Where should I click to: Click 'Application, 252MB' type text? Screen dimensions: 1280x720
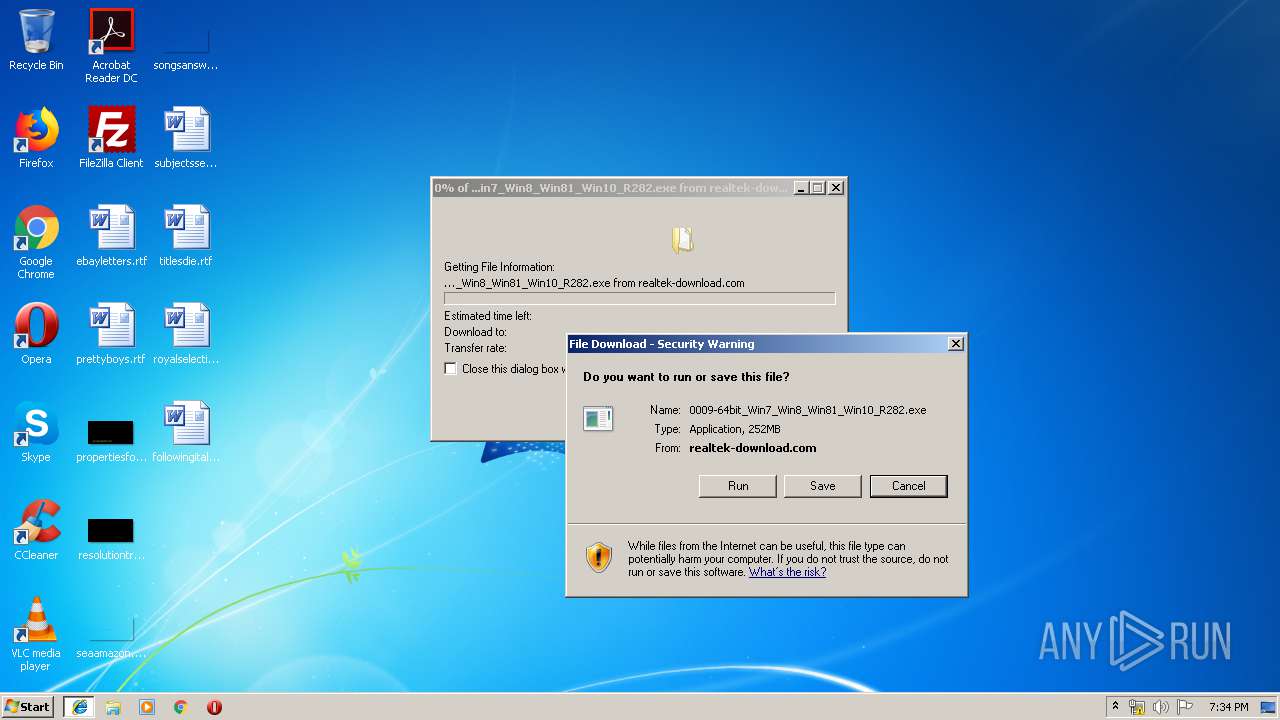(x=735, y=429)
